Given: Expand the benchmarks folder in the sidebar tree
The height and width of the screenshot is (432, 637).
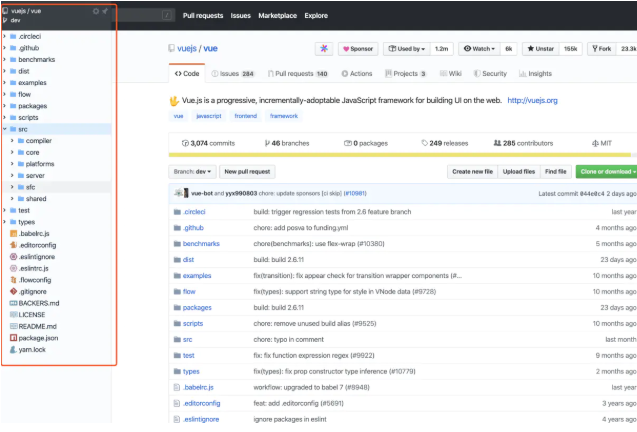Looking at the screenshot, I should [x=4, y=59].
